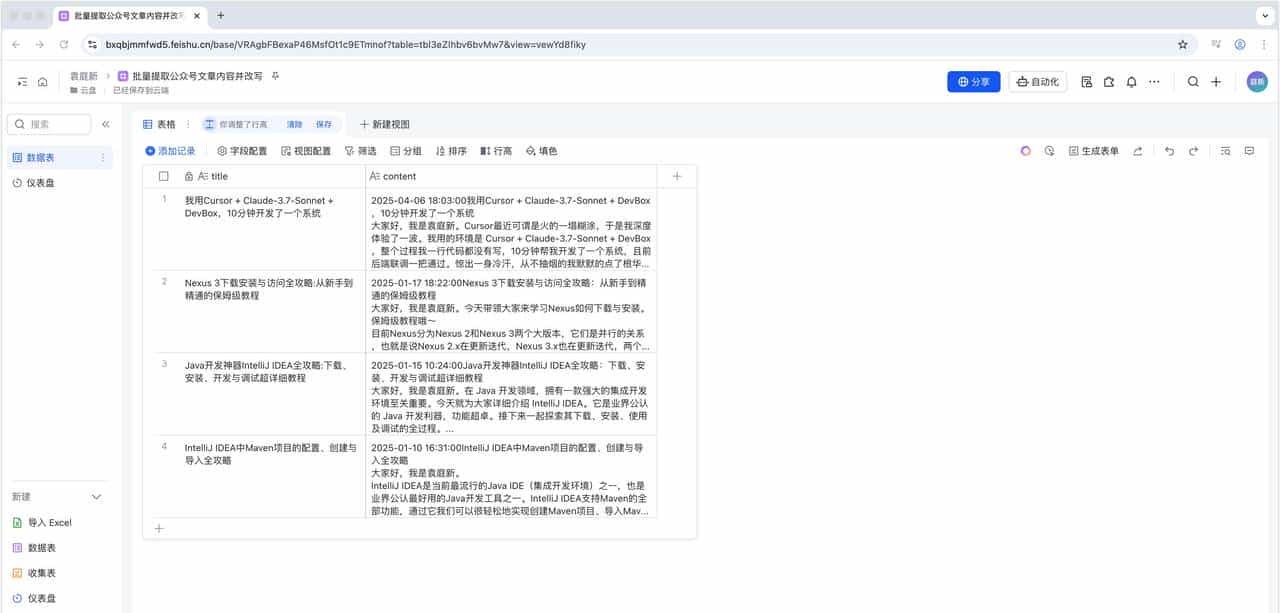
Task: Click the plus to add a new record row
Action: [158, 528]
